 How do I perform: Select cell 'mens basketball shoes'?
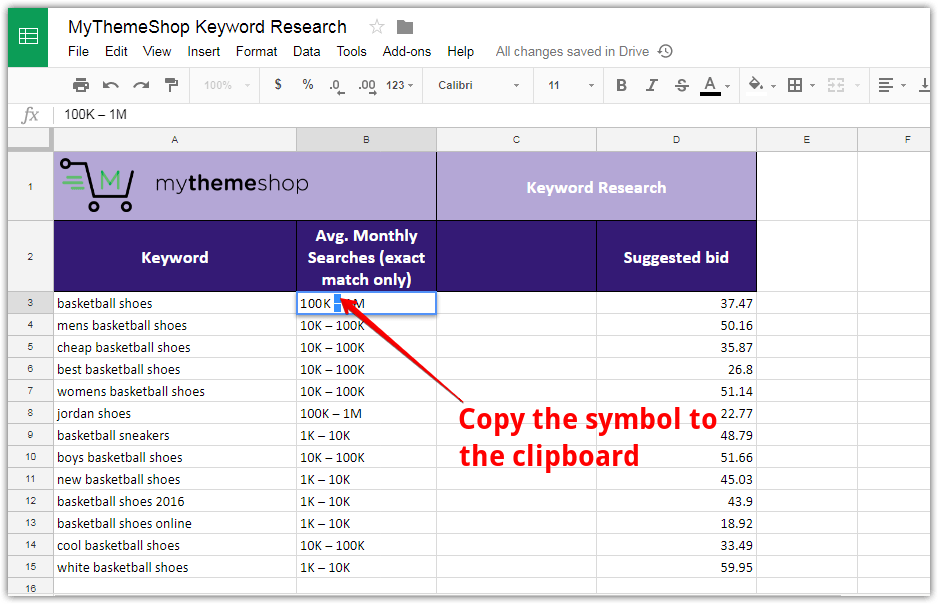175,325
